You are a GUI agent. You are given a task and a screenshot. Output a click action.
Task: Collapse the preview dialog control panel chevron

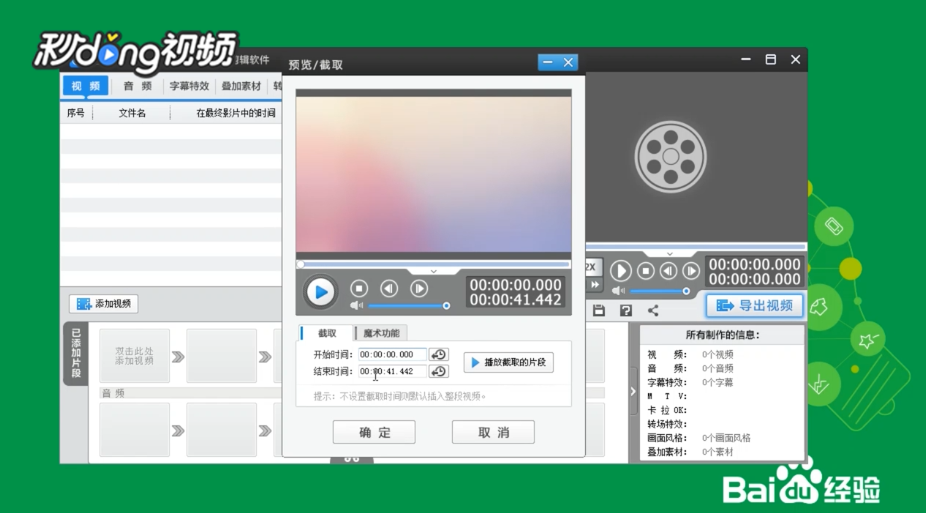(433, 272)
